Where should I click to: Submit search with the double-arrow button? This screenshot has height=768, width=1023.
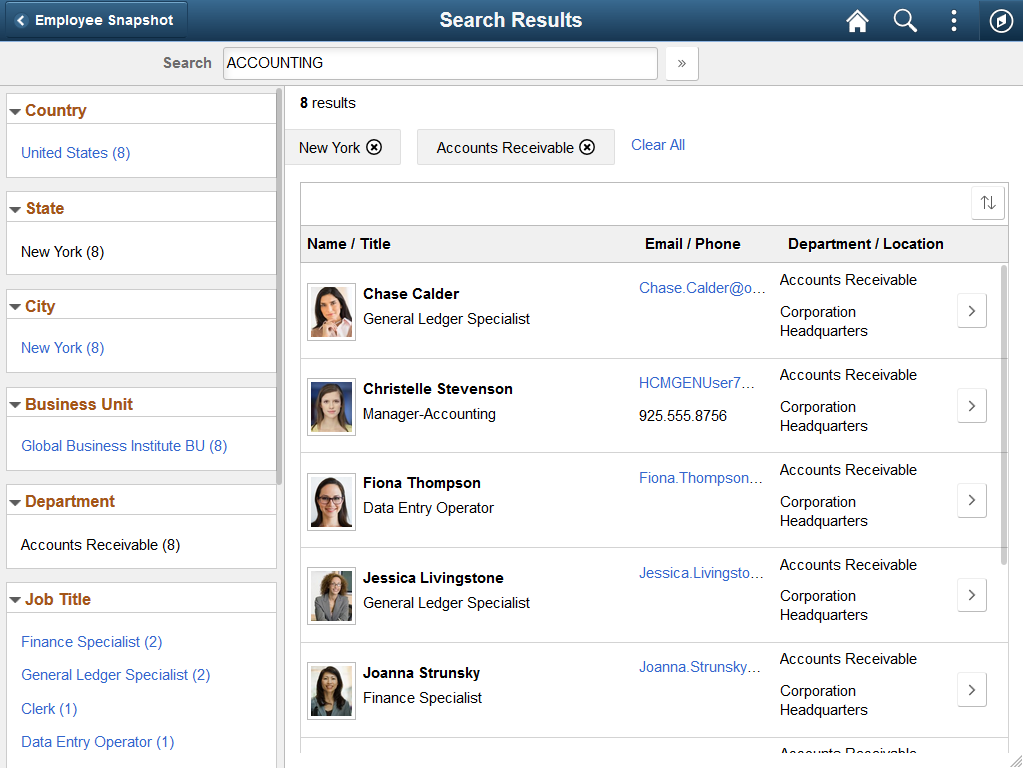tap(682, 63)
